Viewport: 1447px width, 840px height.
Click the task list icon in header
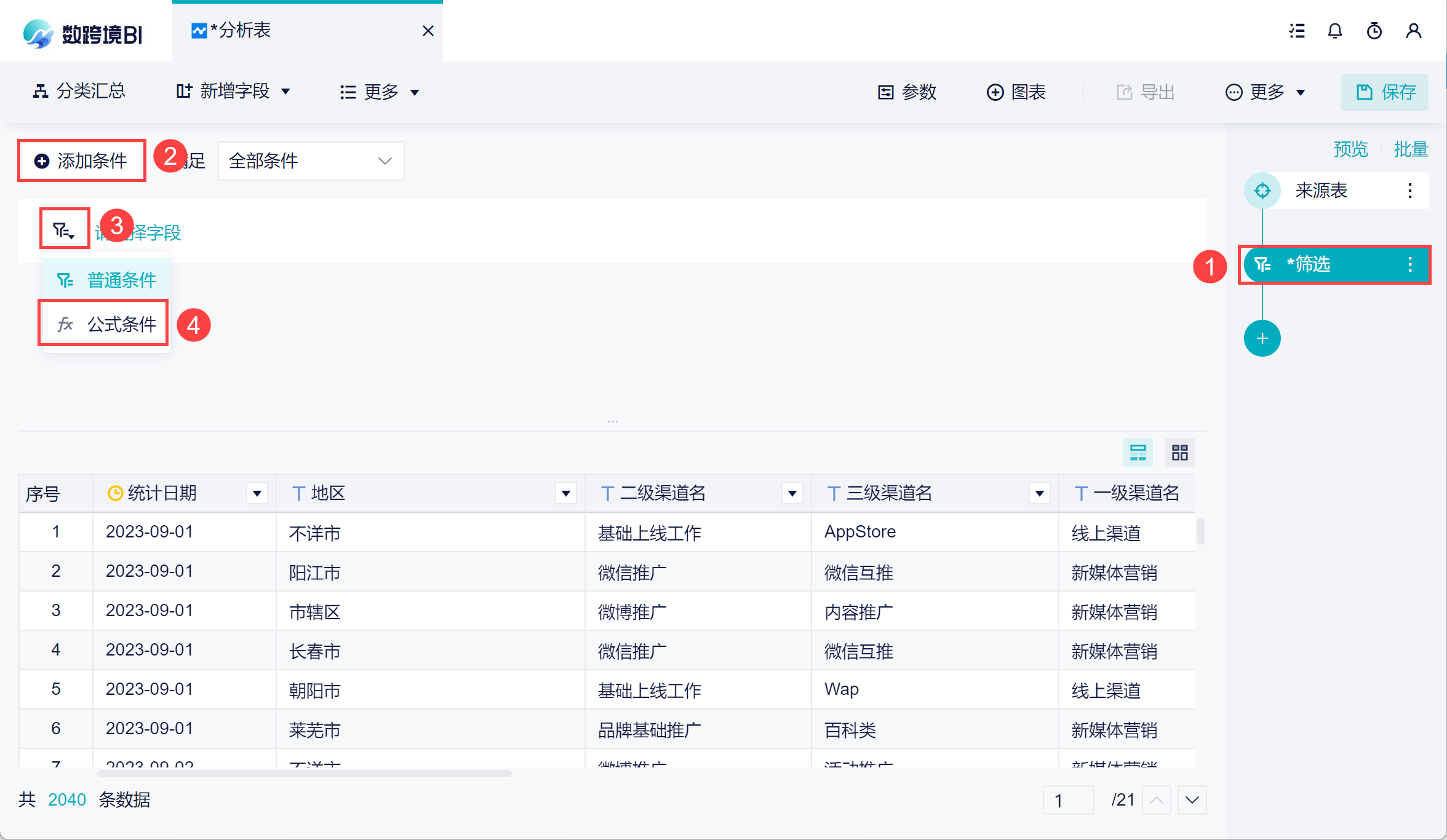[x=1297, y=31]
